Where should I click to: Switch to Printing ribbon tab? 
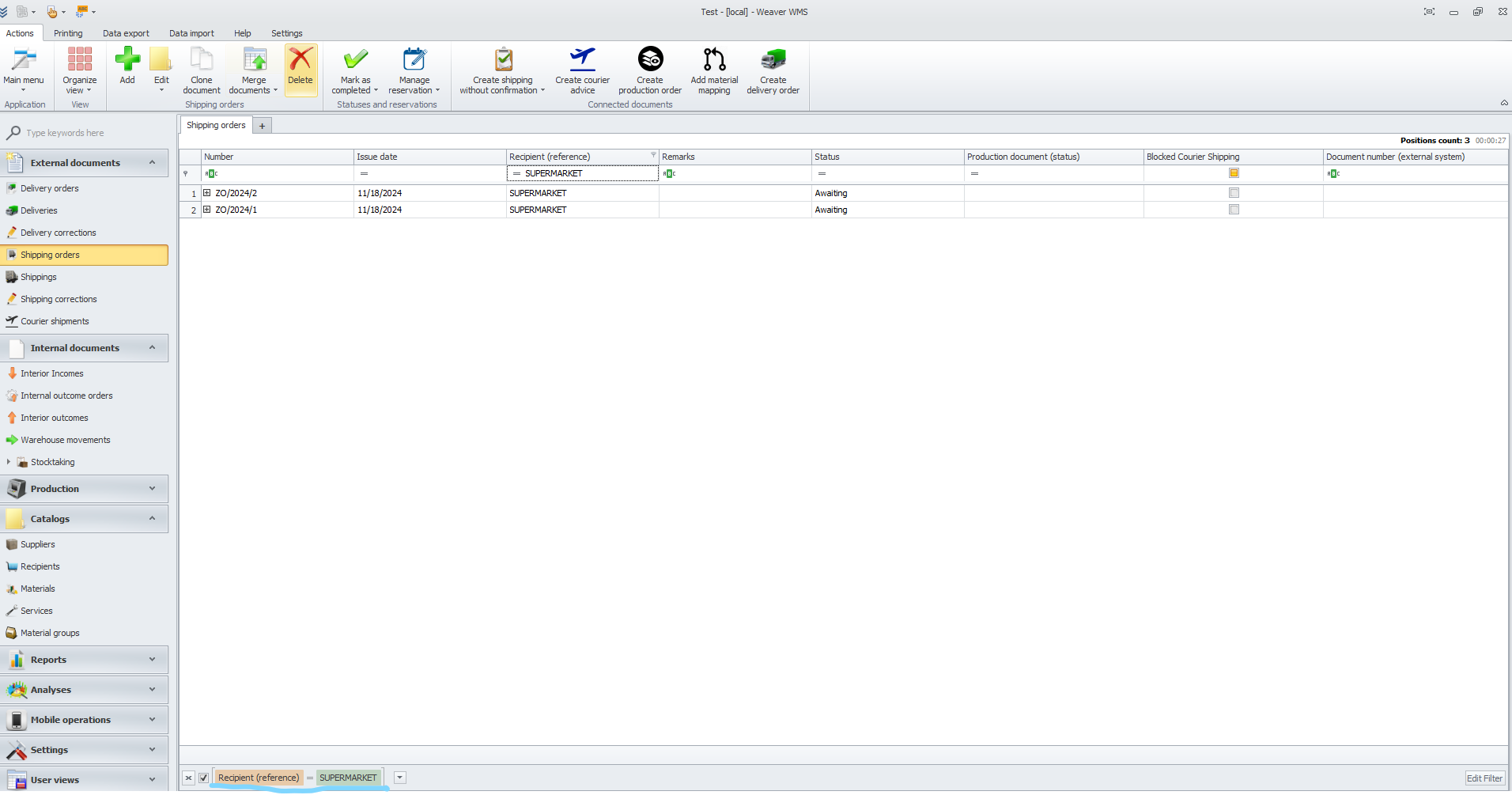tap(68, 33)
